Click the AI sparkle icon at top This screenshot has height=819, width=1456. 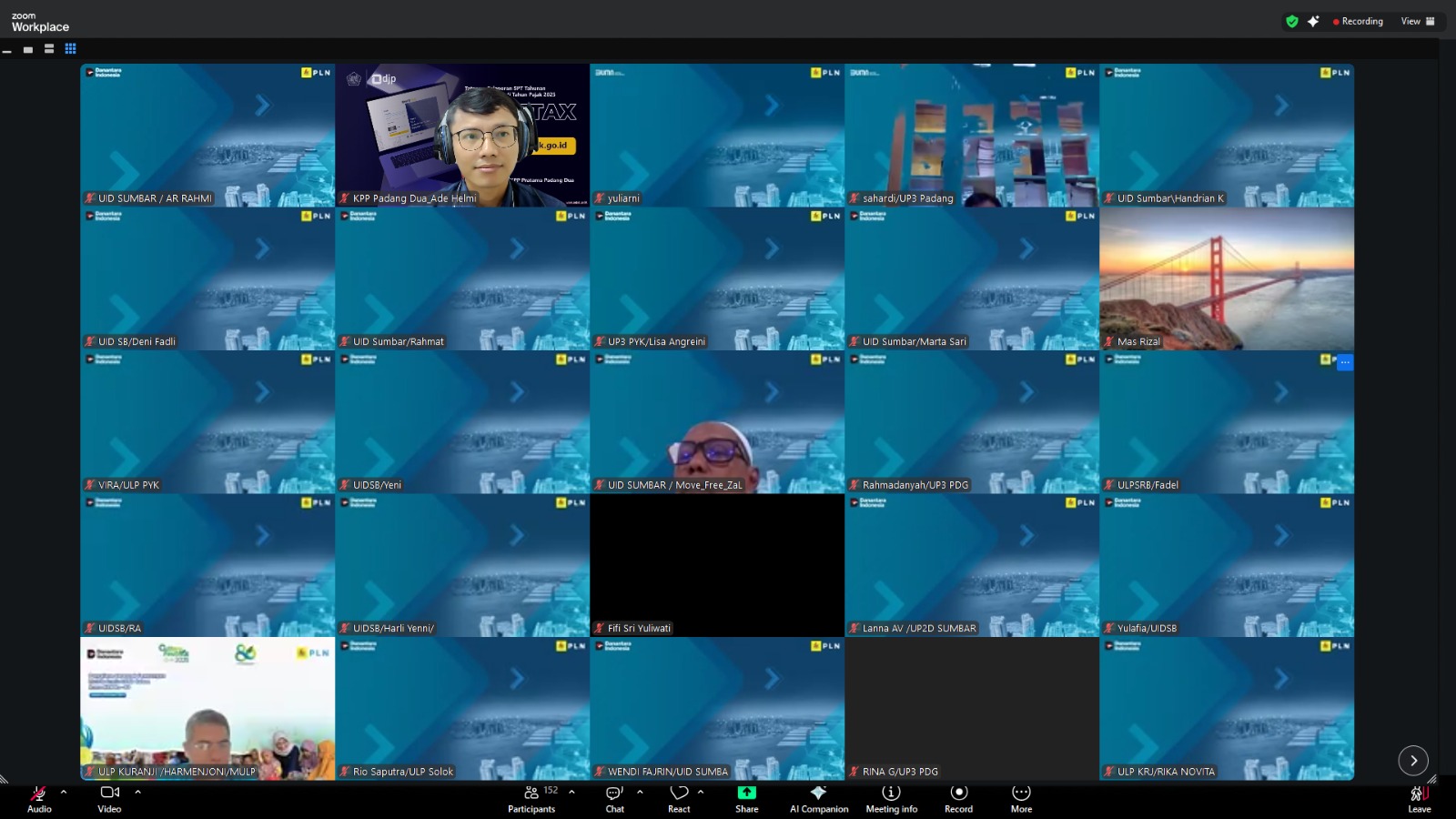pyautogui.click(x=1313, y=21)
